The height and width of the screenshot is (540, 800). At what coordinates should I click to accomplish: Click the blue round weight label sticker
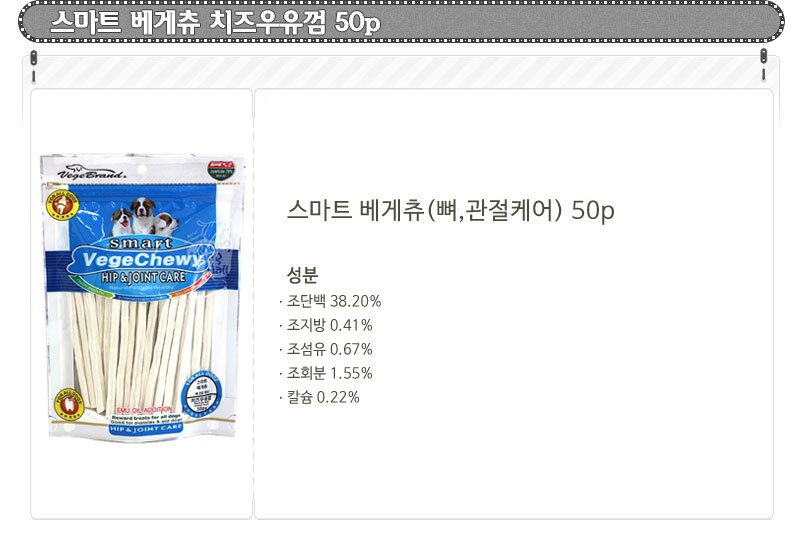point(202,396)
